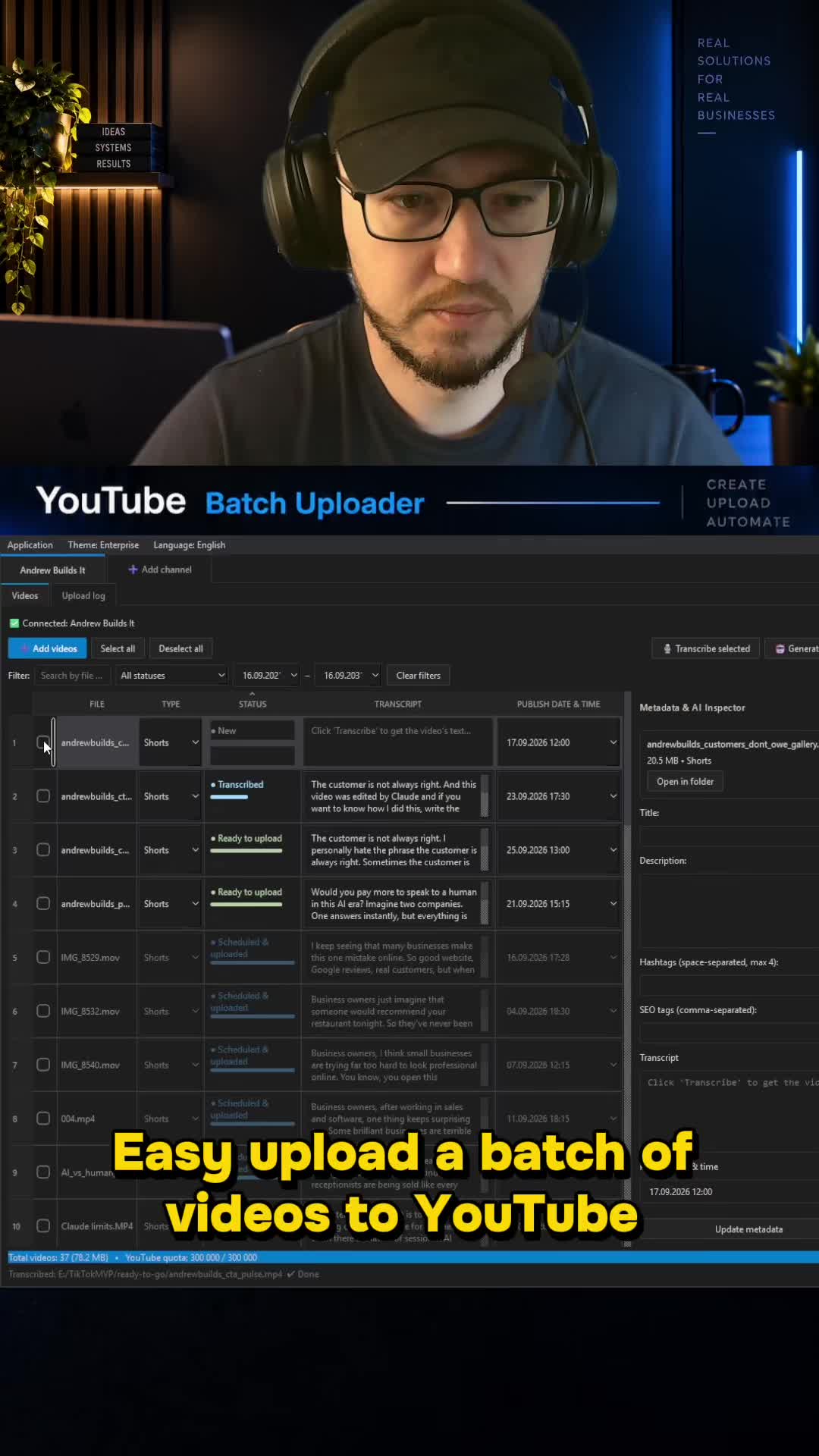Open the publish date dropdown 17.09.2026 12:00 in row 1
Viewport: 819px width, 1456px height.
(560, 742)
